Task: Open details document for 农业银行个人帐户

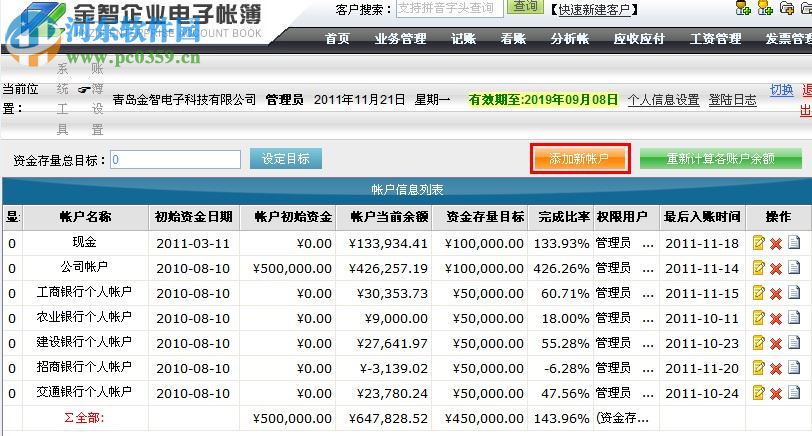Action: click(x=794, y=317)
